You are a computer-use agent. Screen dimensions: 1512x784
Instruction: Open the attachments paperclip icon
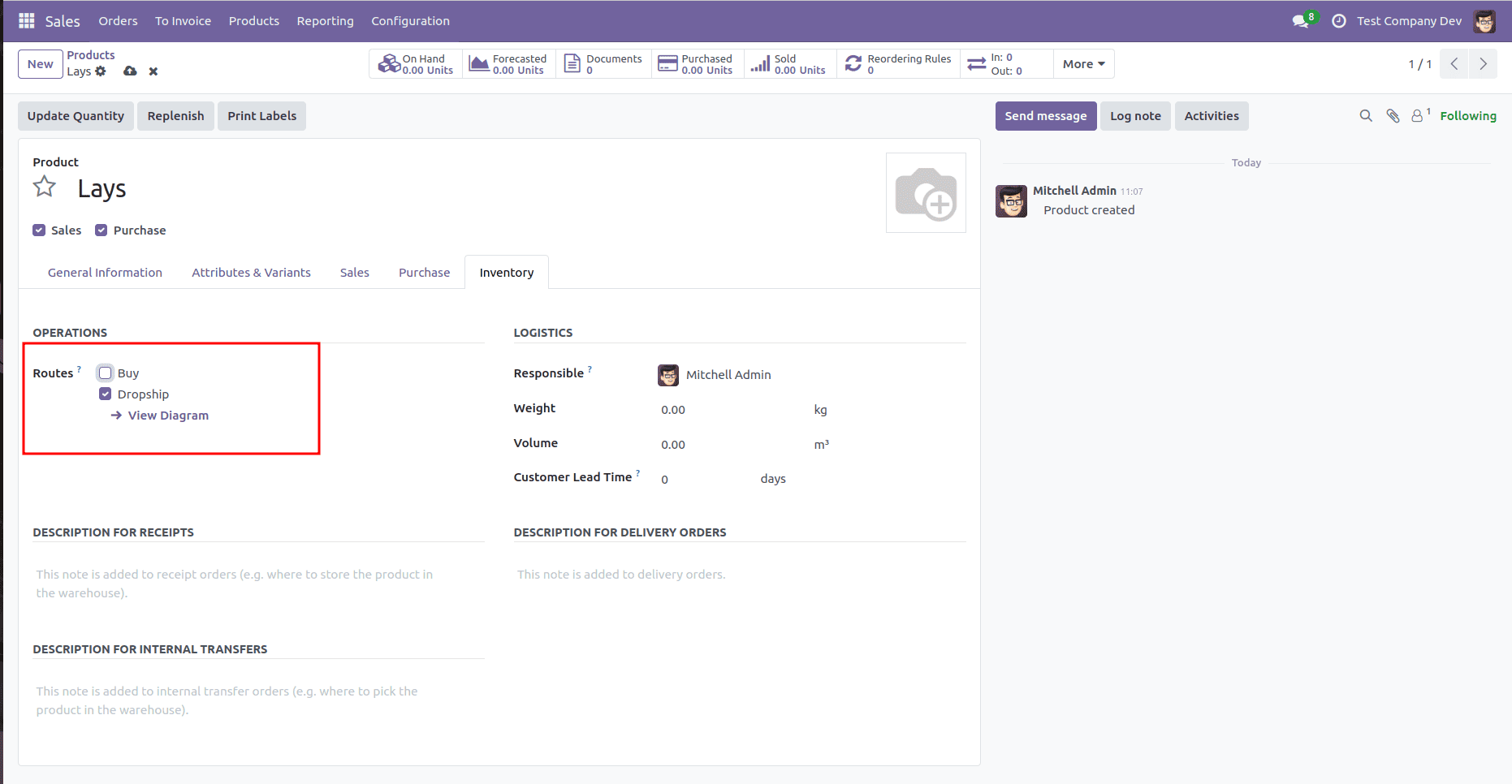(1393, 116)
